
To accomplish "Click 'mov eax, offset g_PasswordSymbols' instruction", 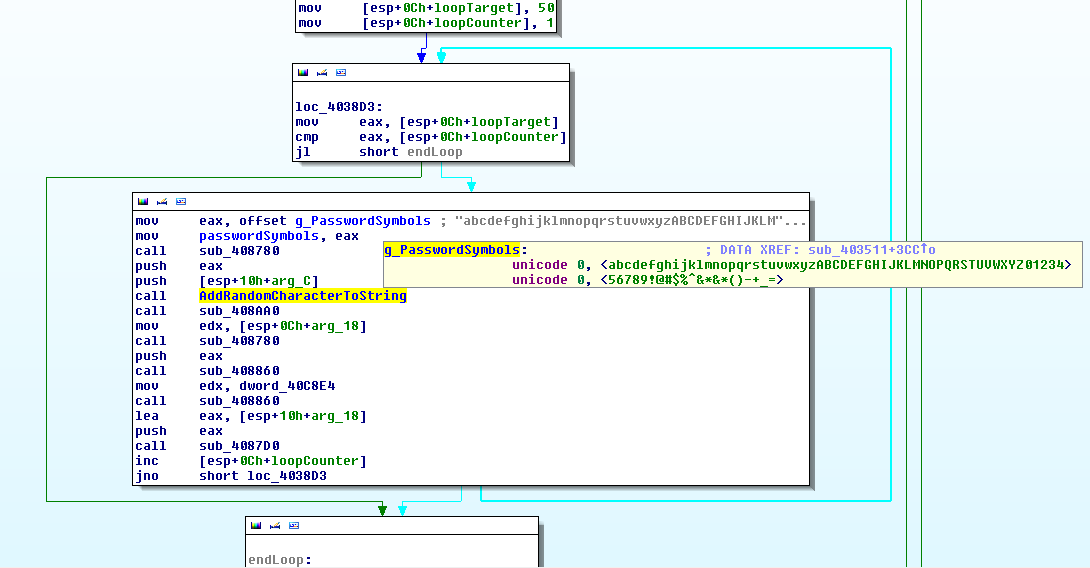I will 283,221.
